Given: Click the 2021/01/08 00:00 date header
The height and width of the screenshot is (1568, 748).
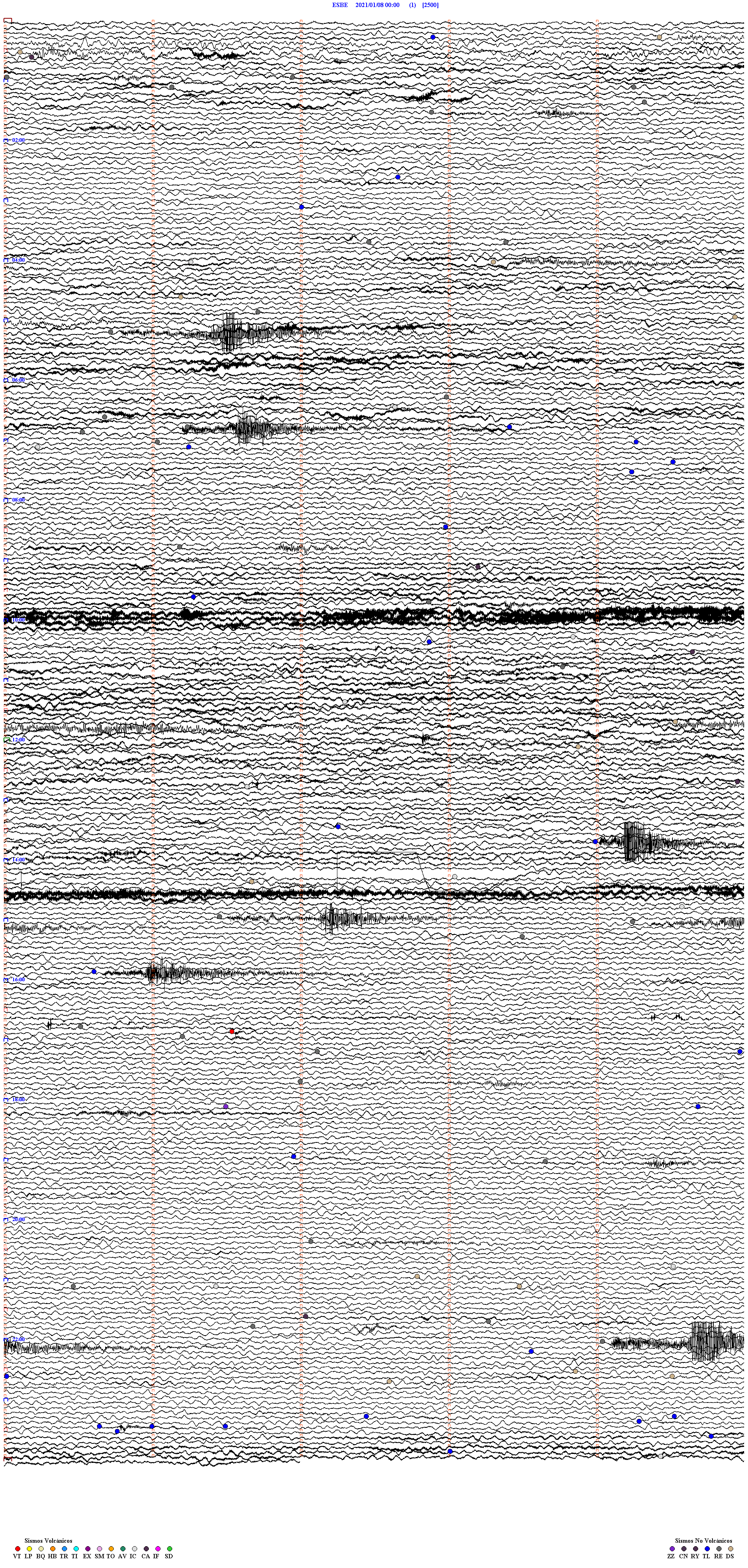Looking at the screenshot, I should [378, 5].
